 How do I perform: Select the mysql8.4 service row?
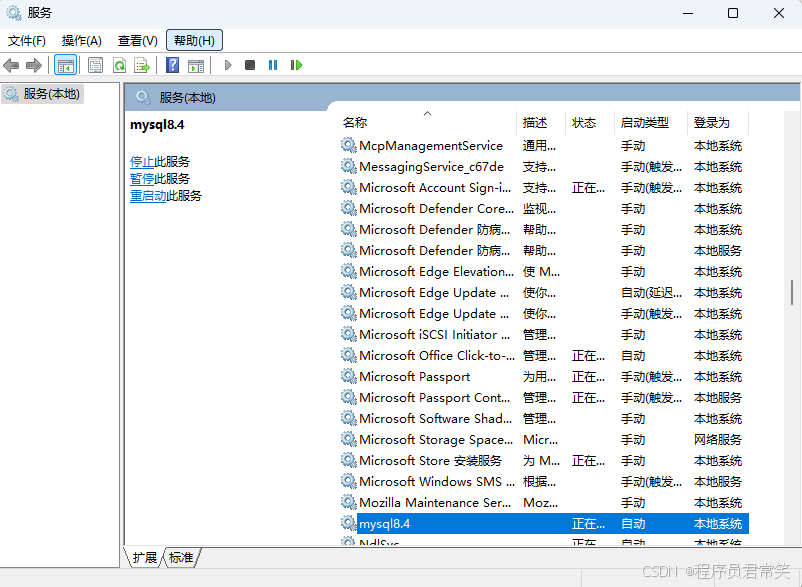point(545,524)
